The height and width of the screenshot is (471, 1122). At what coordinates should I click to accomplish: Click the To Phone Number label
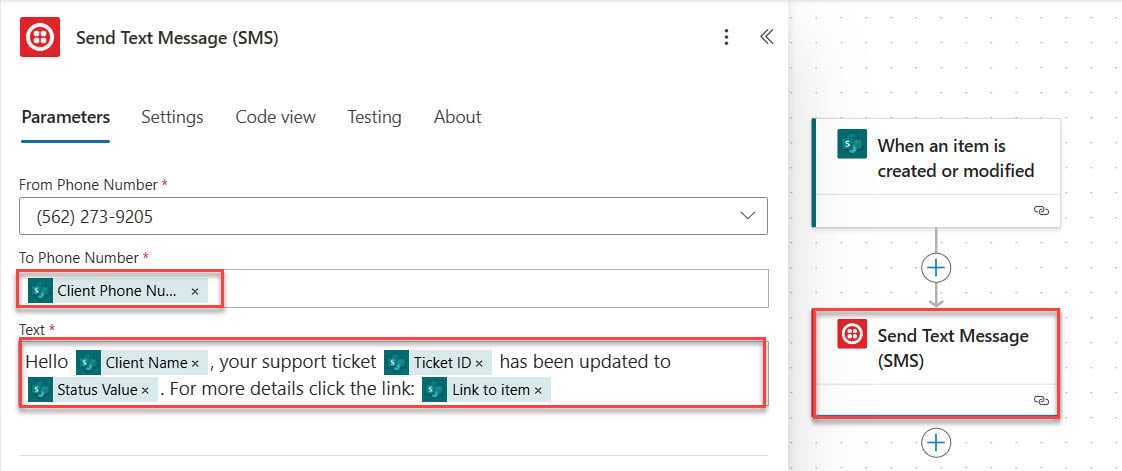tap(79, 257)
